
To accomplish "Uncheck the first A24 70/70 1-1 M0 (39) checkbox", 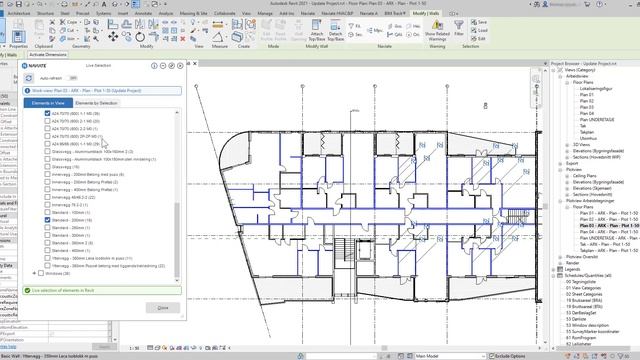I will point(47,113).
